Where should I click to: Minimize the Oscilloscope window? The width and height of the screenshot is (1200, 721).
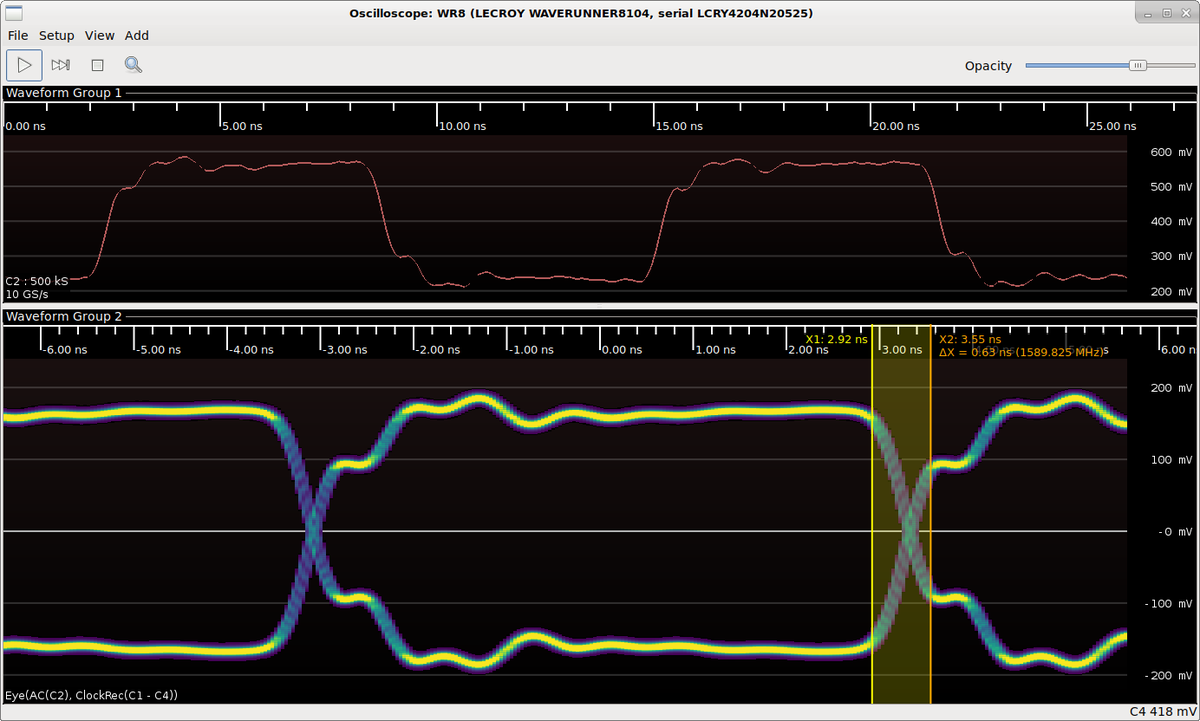[1146, 12]
